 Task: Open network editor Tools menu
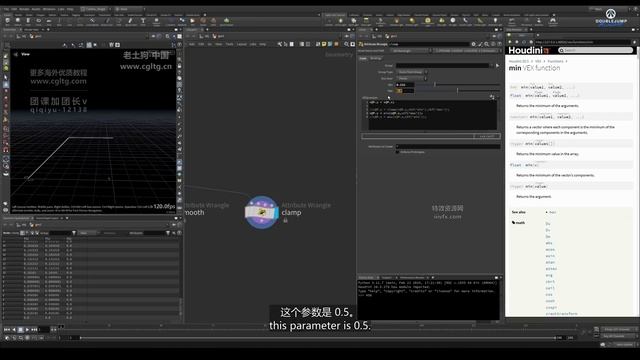click(230, 44)
